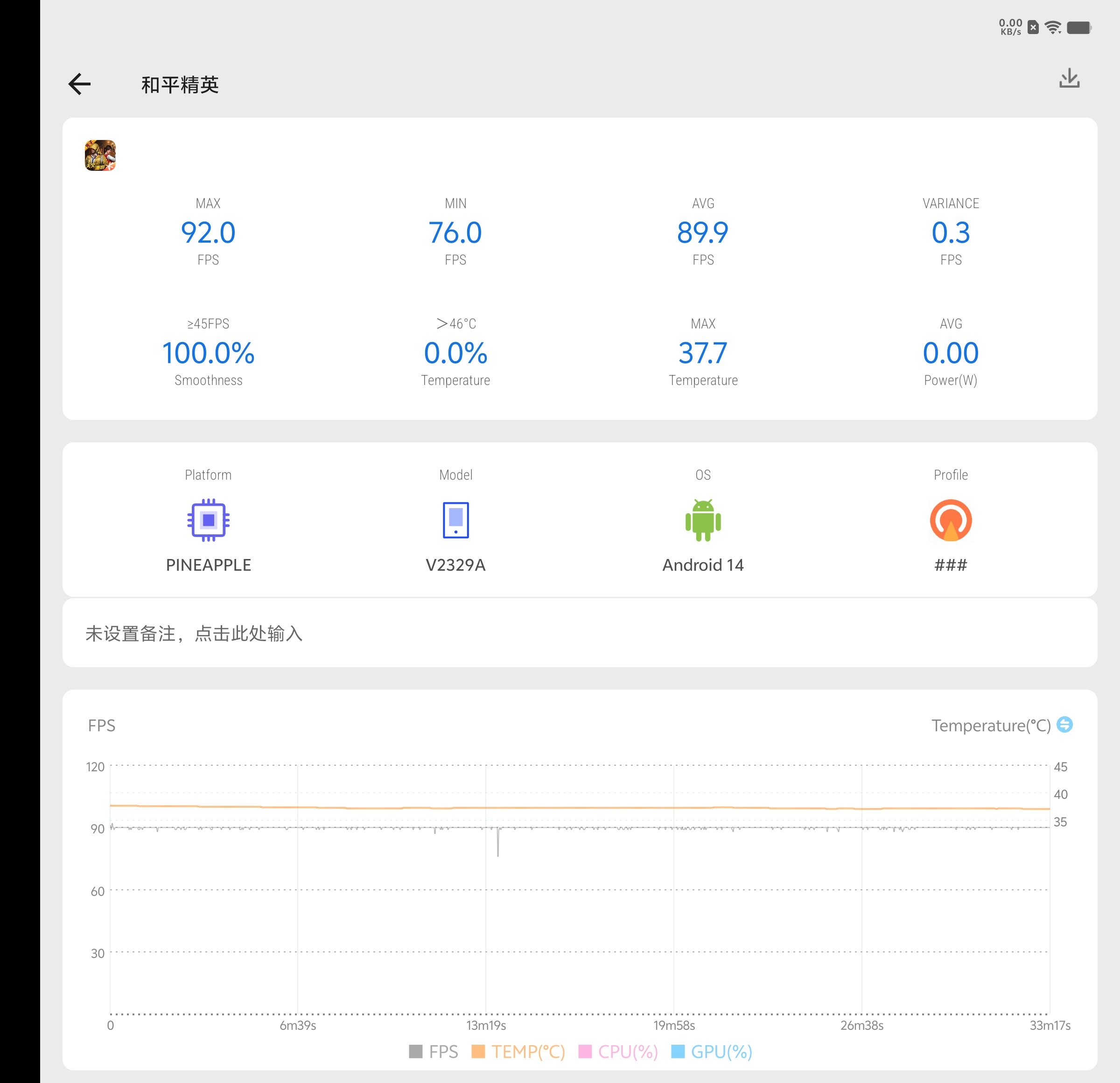Select the VARIANCE 0.3 FPS value
1120x1083 pixels.
point(951,232)
